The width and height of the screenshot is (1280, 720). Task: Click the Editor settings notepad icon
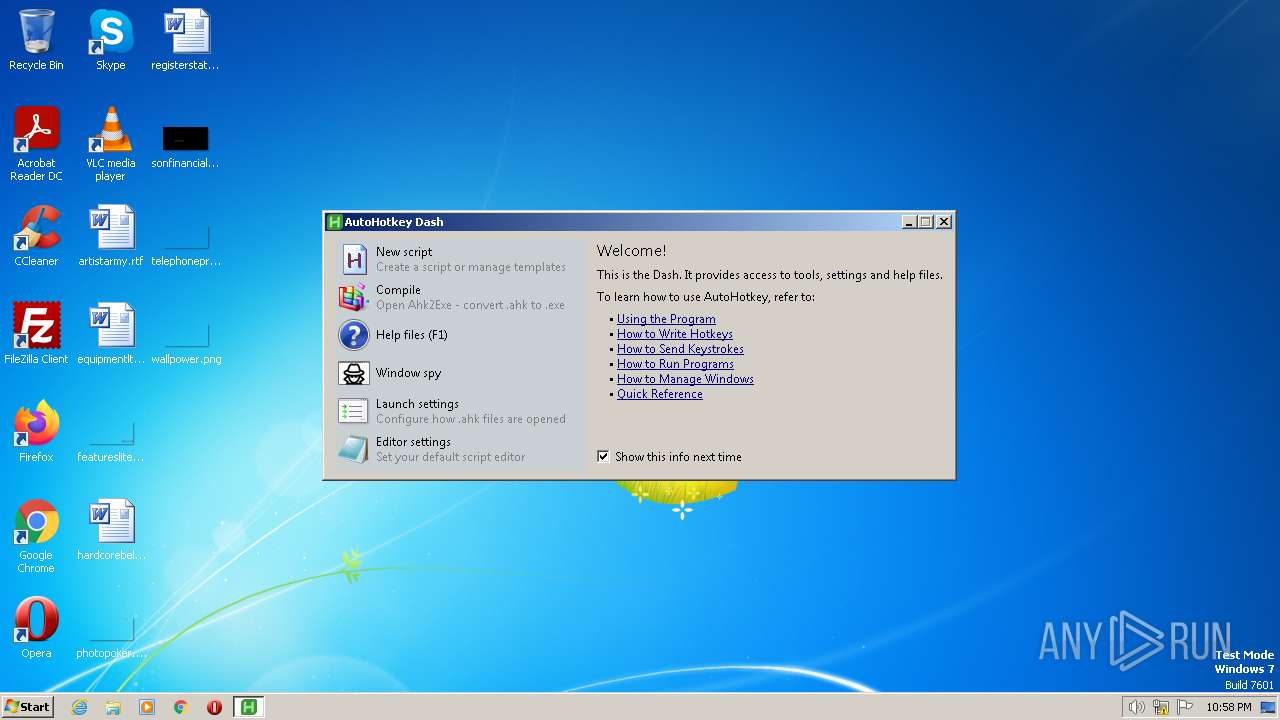(353, 449)
